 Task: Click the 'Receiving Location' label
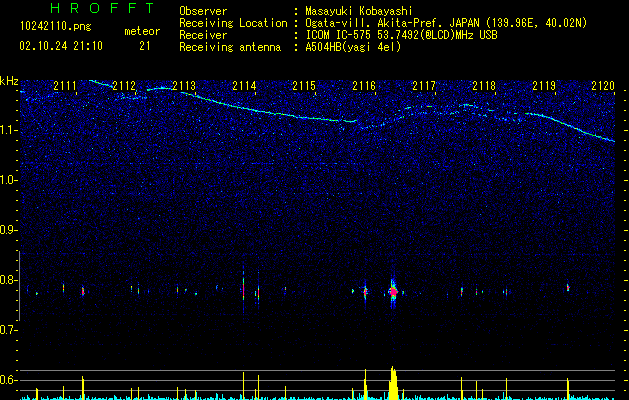click(233, 23)
